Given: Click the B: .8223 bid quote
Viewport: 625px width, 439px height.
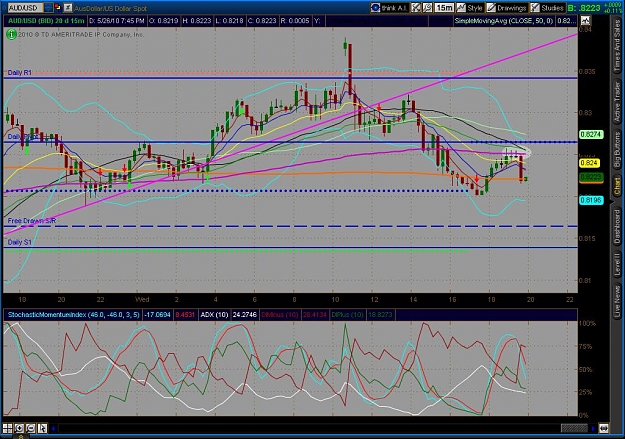Looking at the screenshot, I should point(584,8).
